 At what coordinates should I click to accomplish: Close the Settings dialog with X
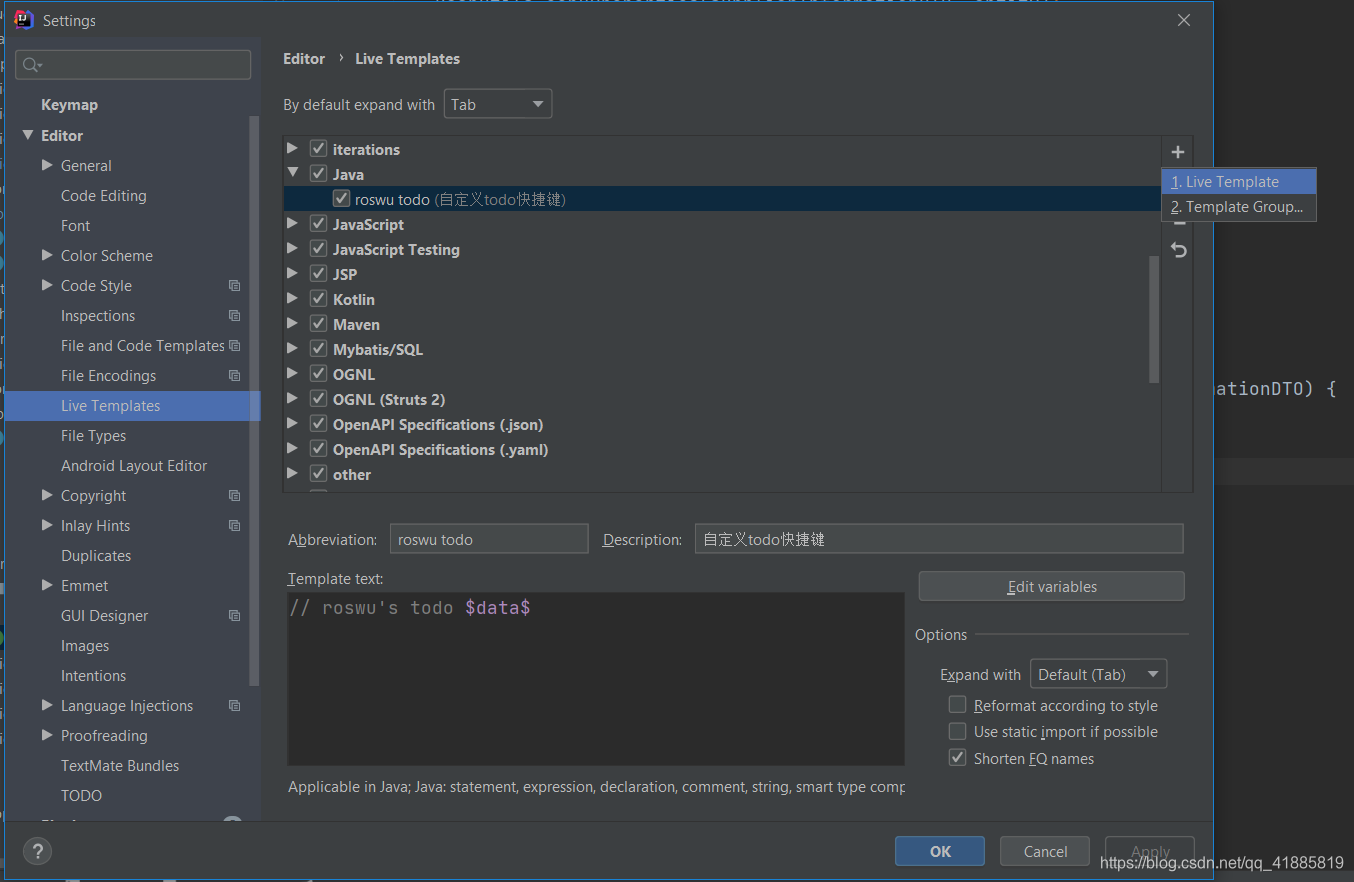pos(1184,20)
